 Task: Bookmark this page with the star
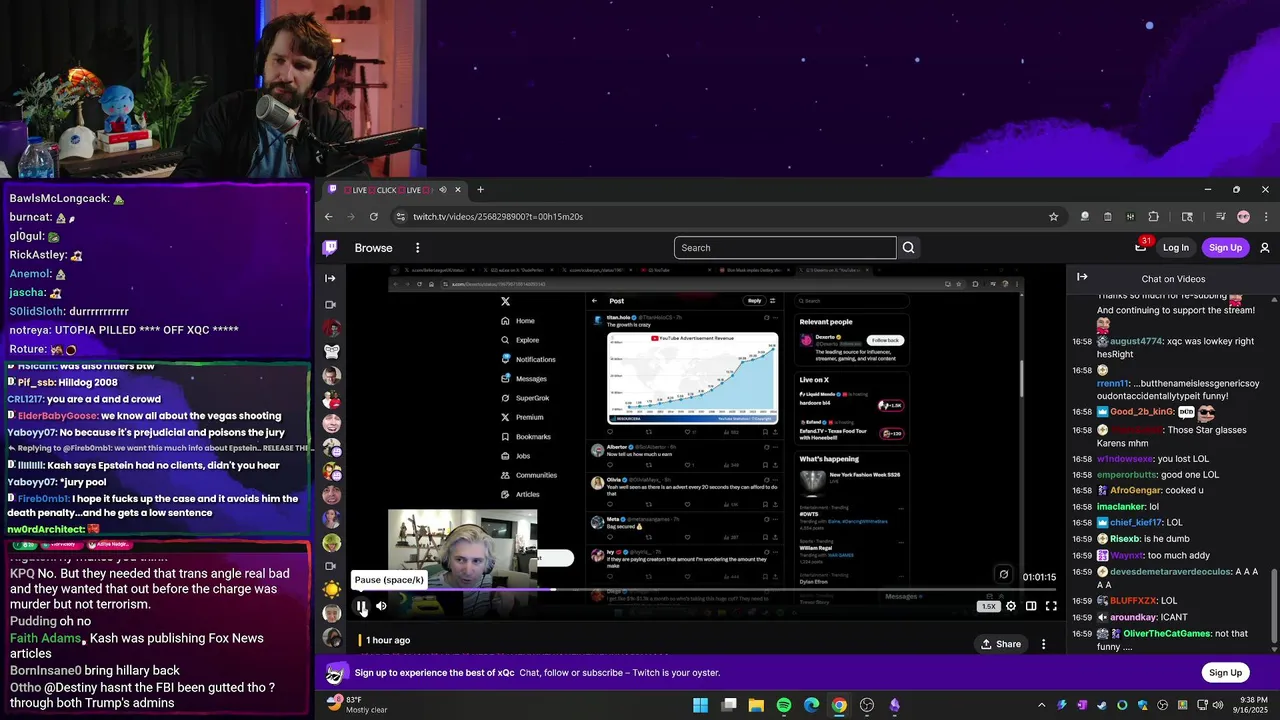click(1053, 216)
